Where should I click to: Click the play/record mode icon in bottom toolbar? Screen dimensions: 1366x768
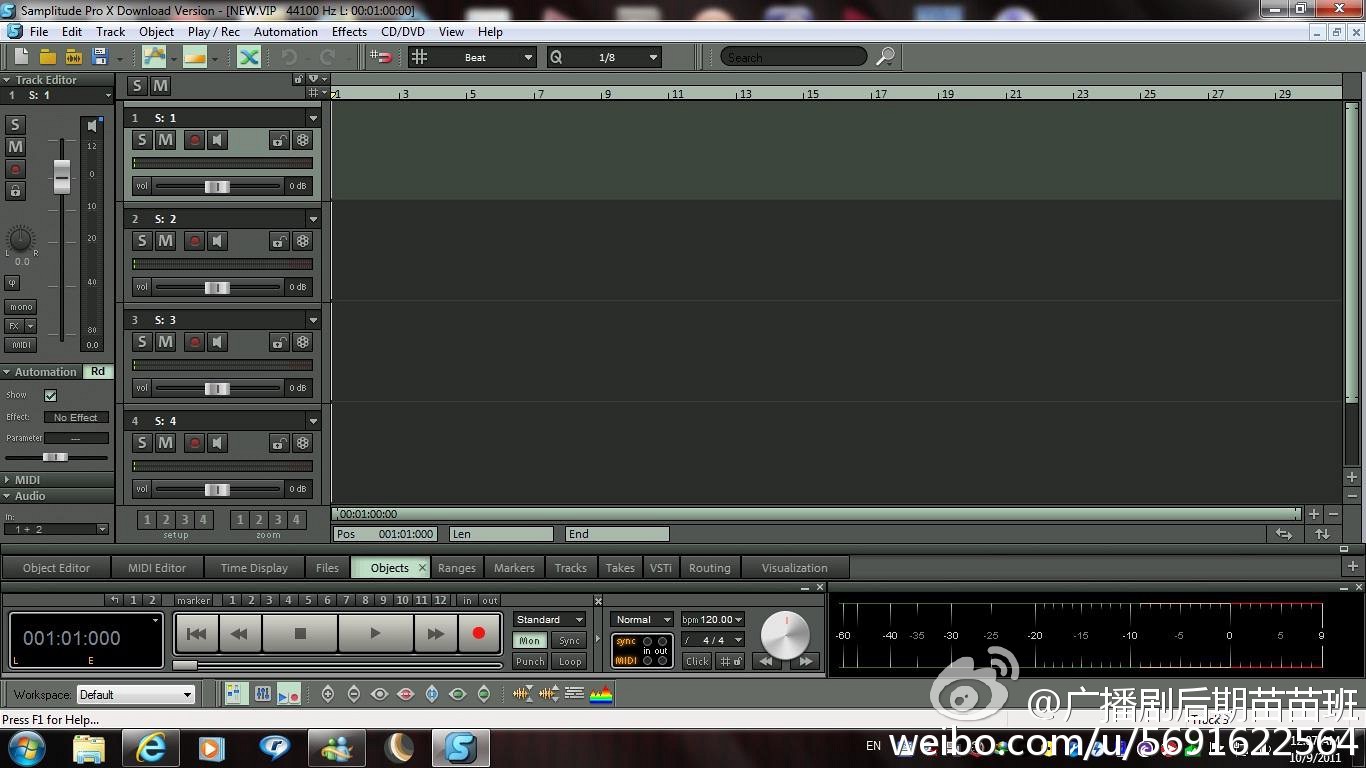pos(288,694)
